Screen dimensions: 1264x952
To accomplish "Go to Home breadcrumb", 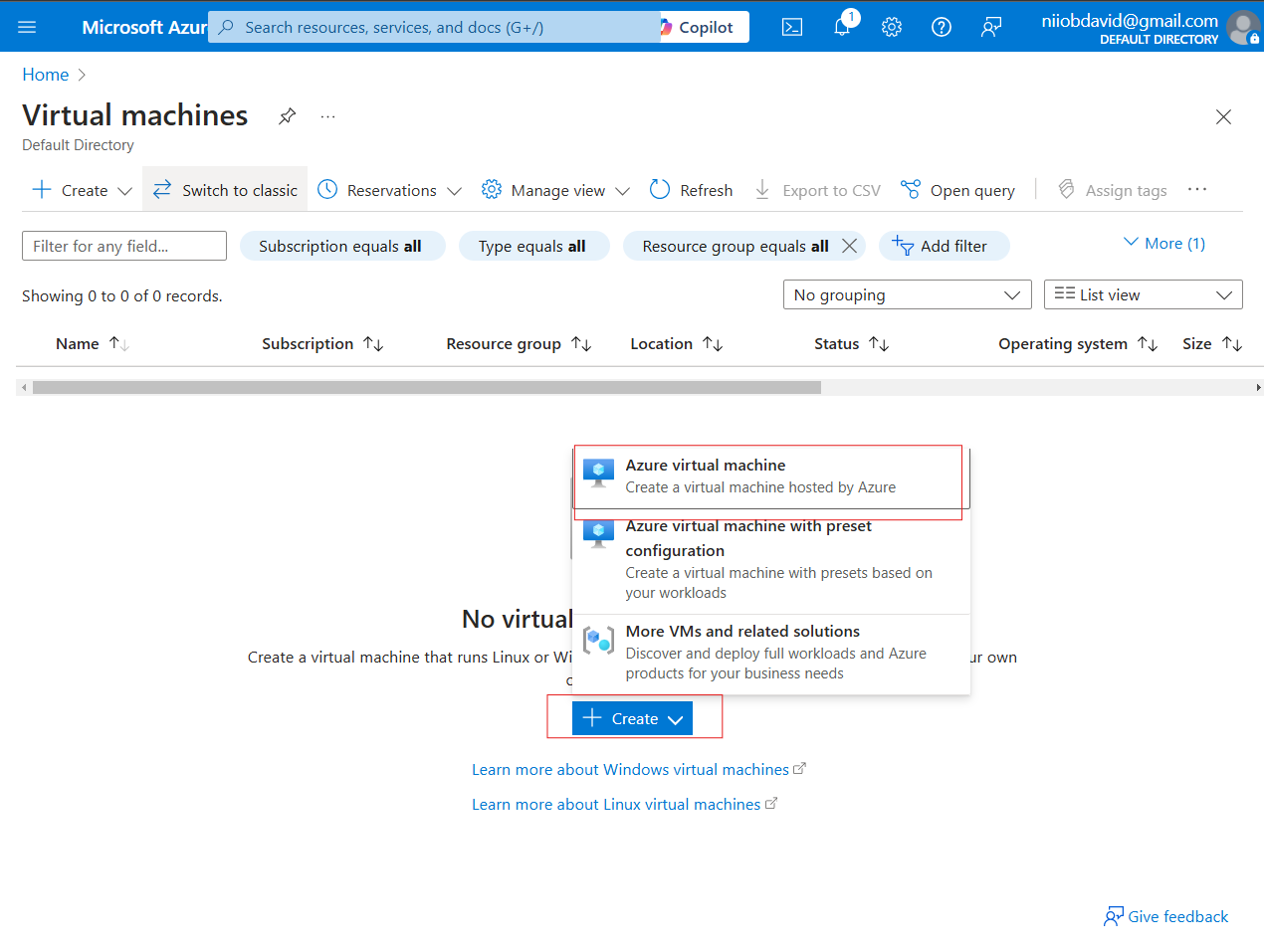I will point(46,75).
